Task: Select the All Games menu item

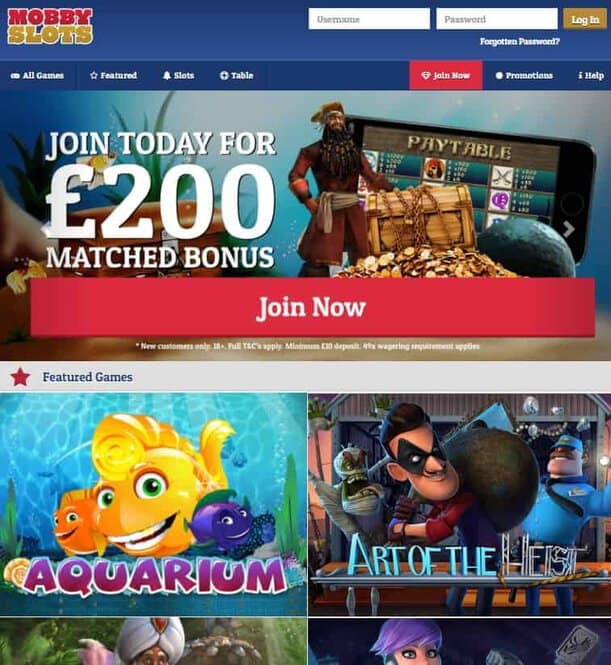Action: [37, 75]
